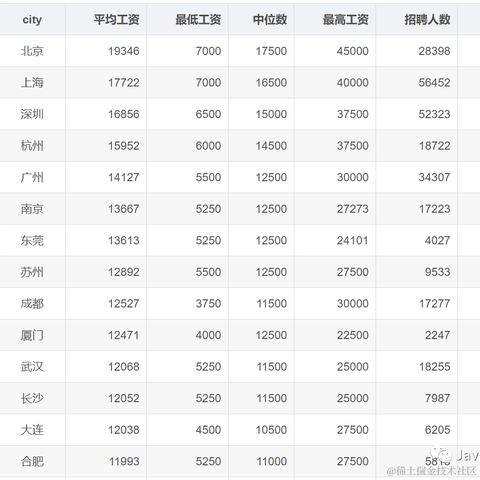Select the 深圳 city cell
Screen dimensions: 480x480
[32, 114]
